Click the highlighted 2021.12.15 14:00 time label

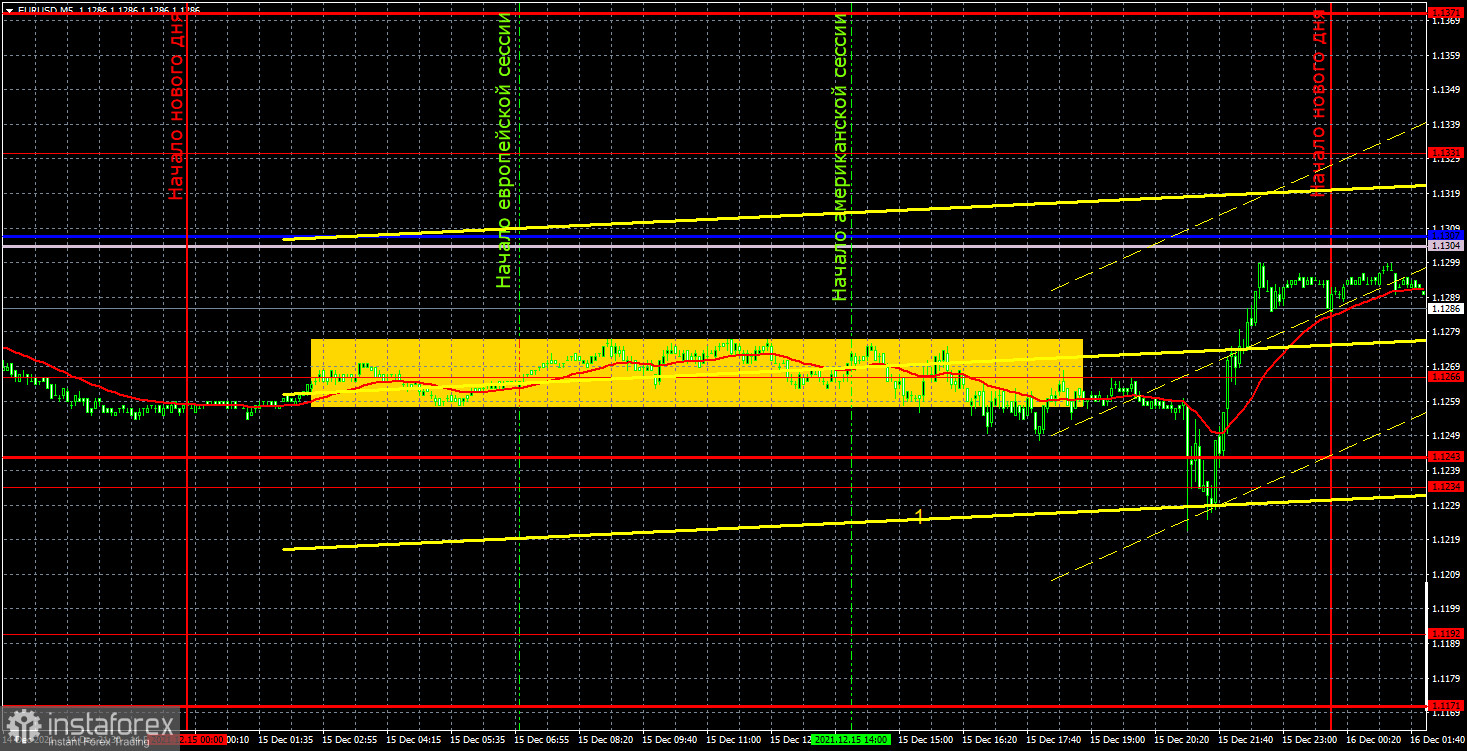[849, 741]
